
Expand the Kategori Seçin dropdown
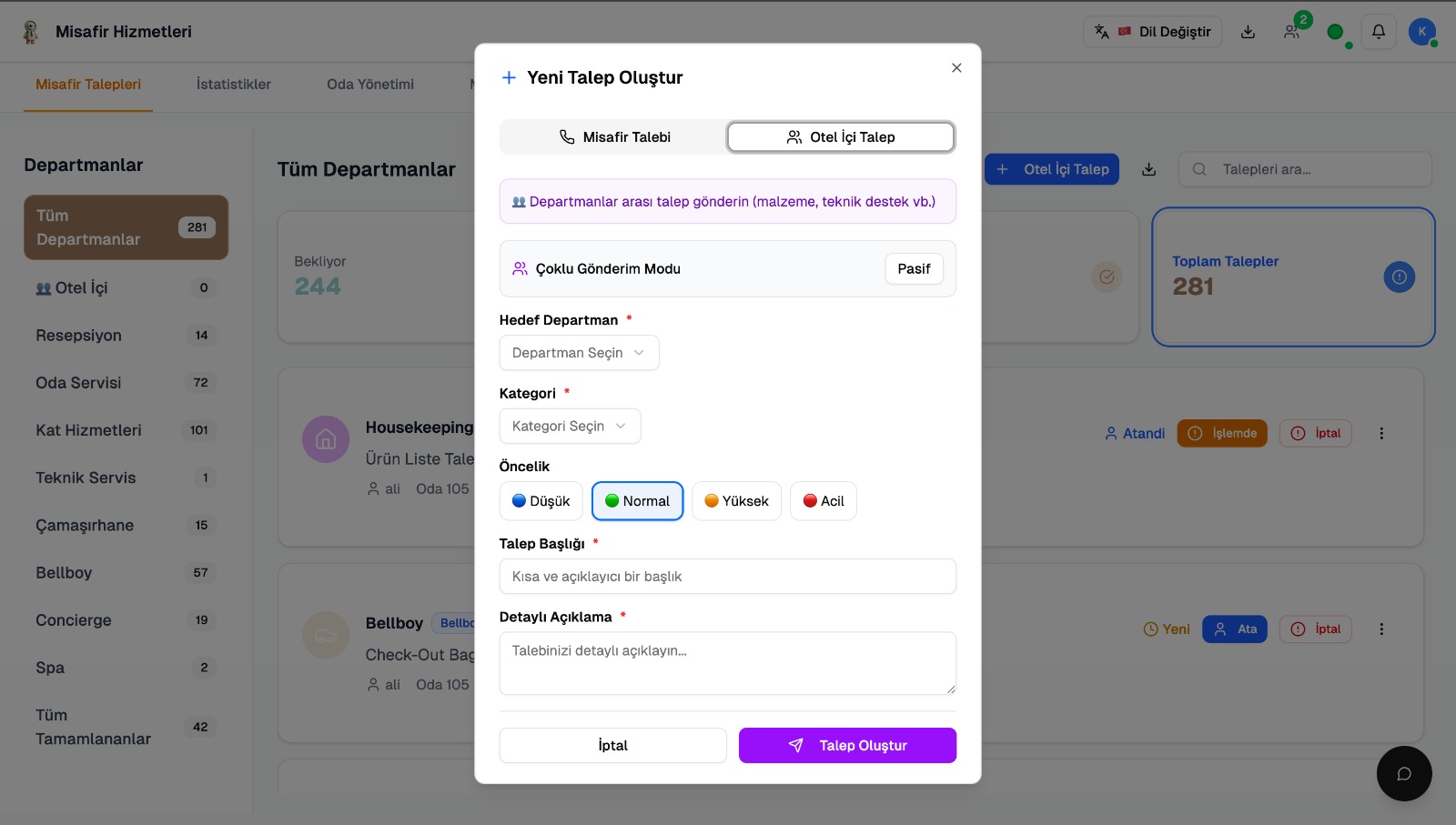[570, 426]
